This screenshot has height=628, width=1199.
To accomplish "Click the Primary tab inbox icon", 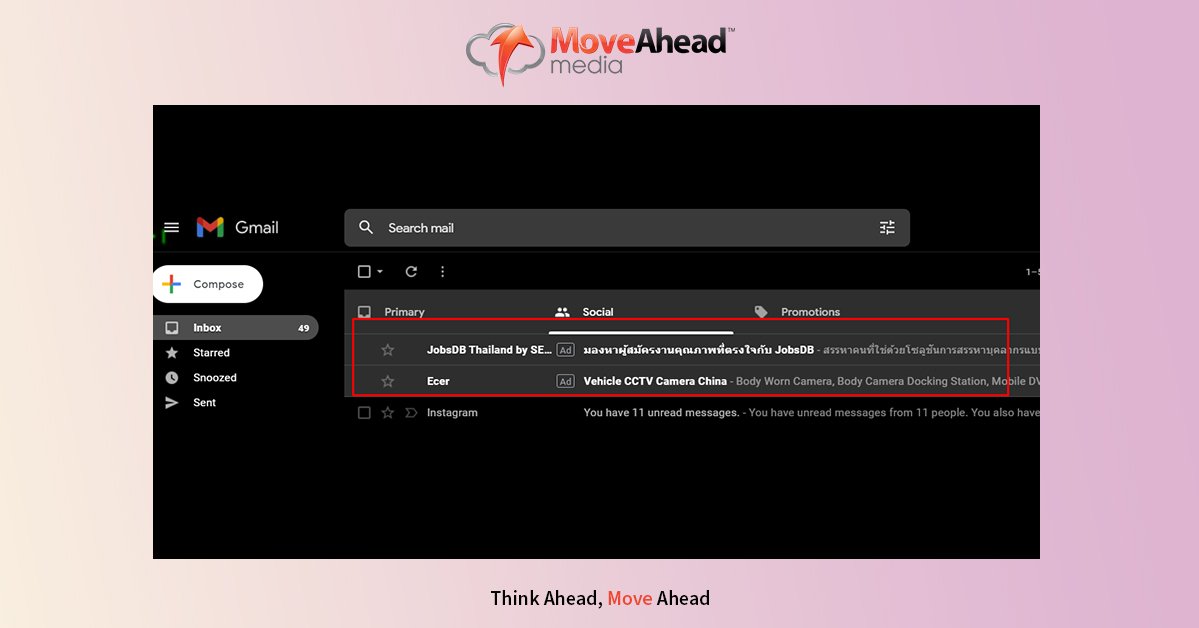I will tap(365, 312).
